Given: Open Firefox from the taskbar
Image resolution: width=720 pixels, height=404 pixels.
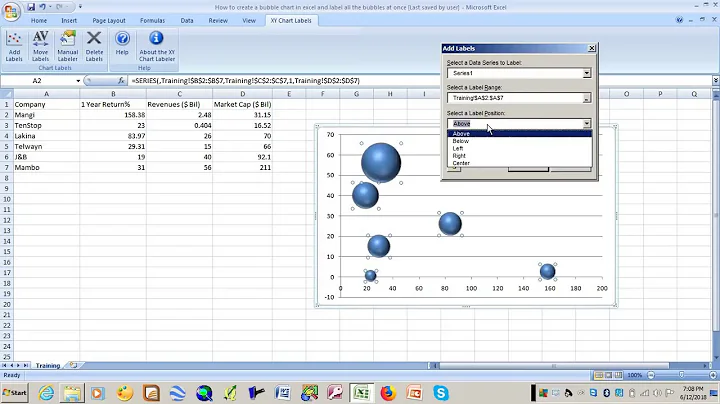Looking at the screenshot, I should click(x=388, y=393).
